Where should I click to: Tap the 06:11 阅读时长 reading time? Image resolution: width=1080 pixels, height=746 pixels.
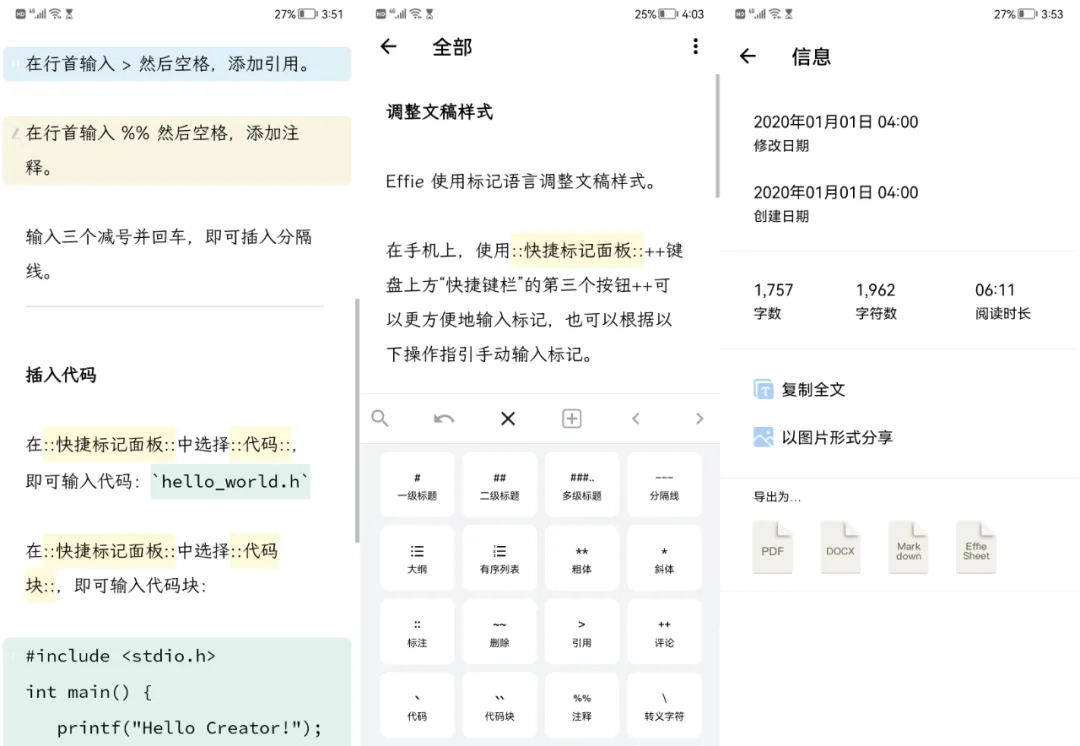click(1002, 300)
